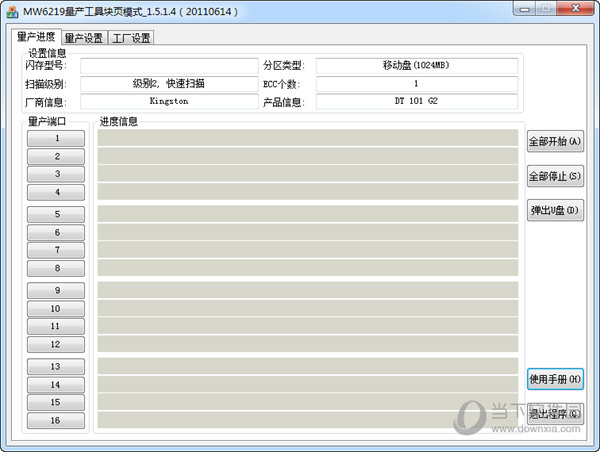This screenshot has width=600, height=452.
Task: Select port button 9
Action: pyautogui.click(x=56, y=290)
